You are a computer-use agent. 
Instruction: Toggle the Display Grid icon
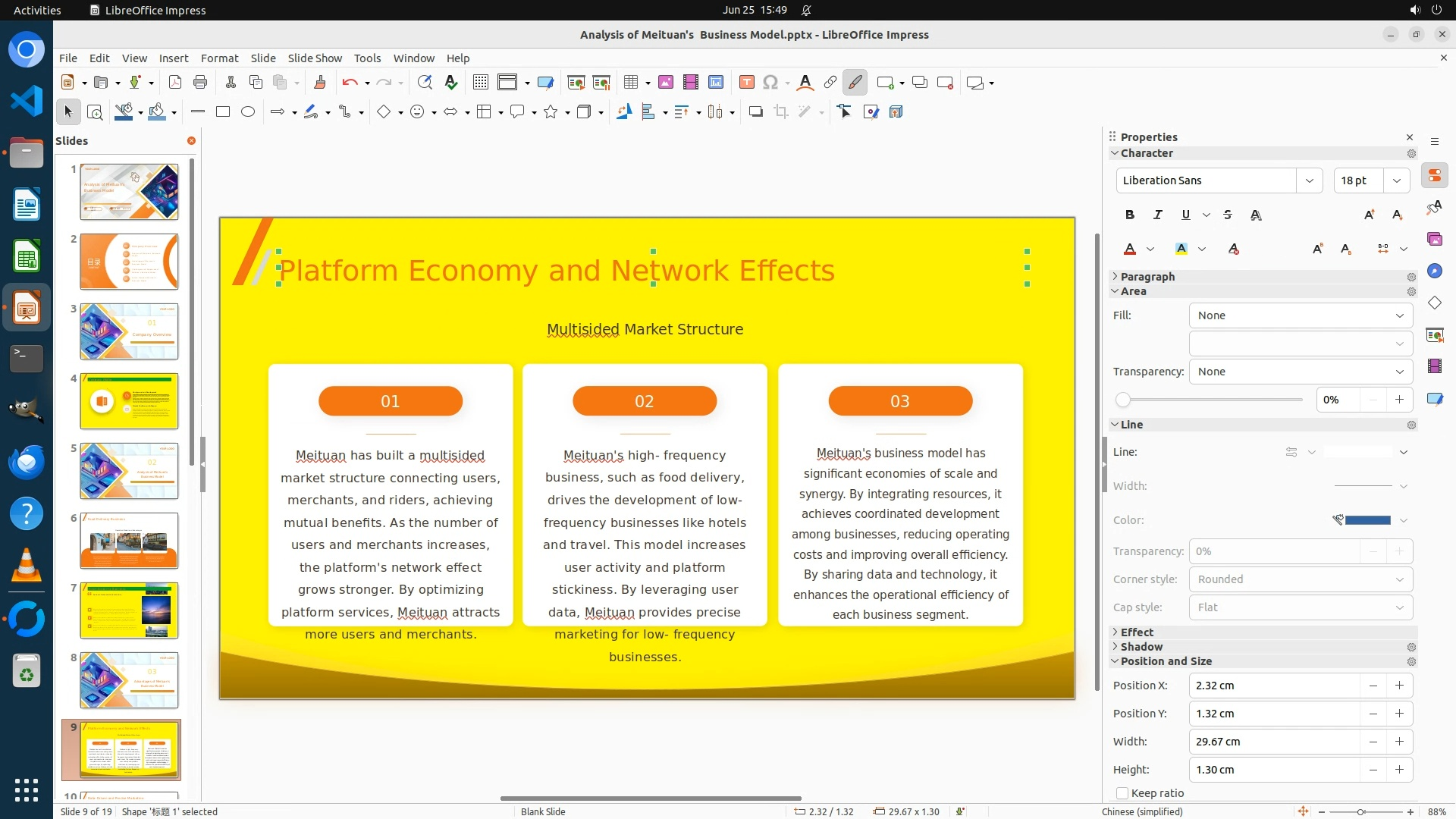click(480, 83)
